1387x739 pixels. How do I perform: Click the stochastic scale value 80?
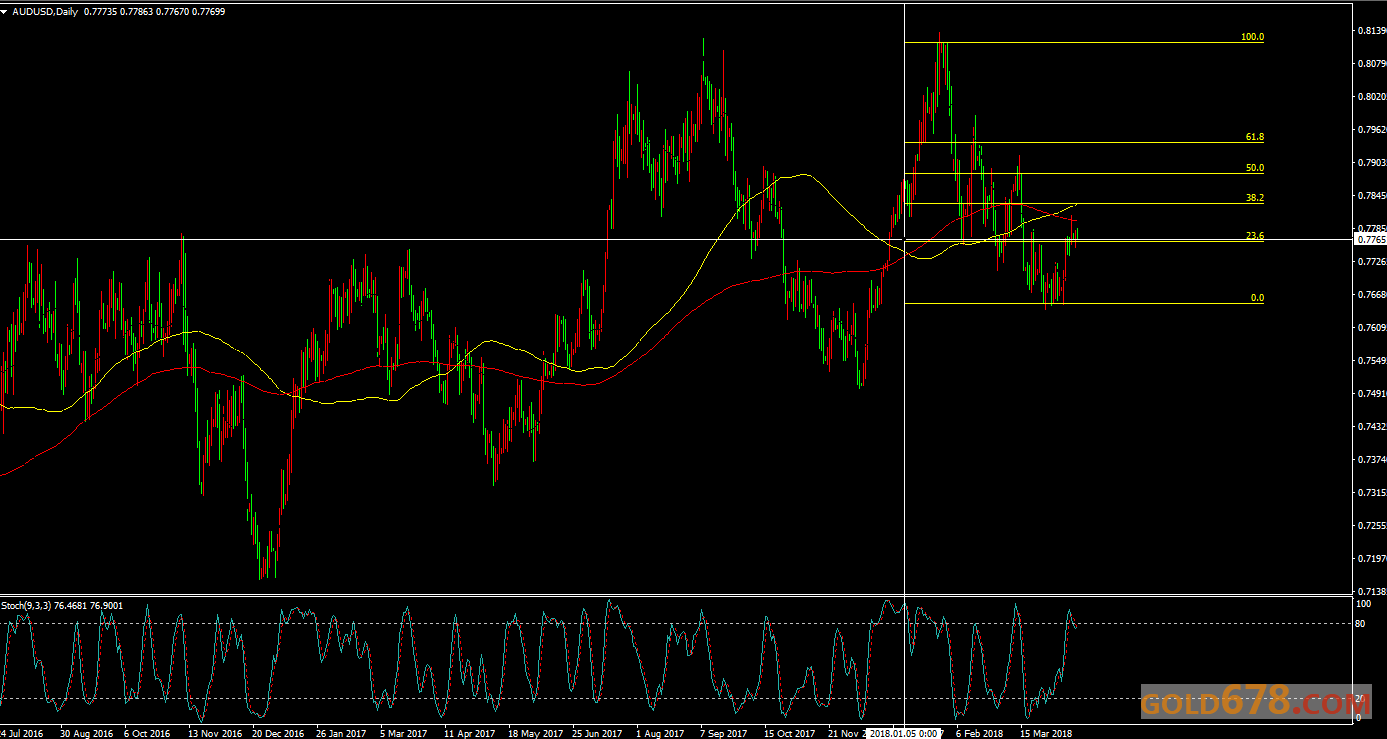click(1362, 624)
